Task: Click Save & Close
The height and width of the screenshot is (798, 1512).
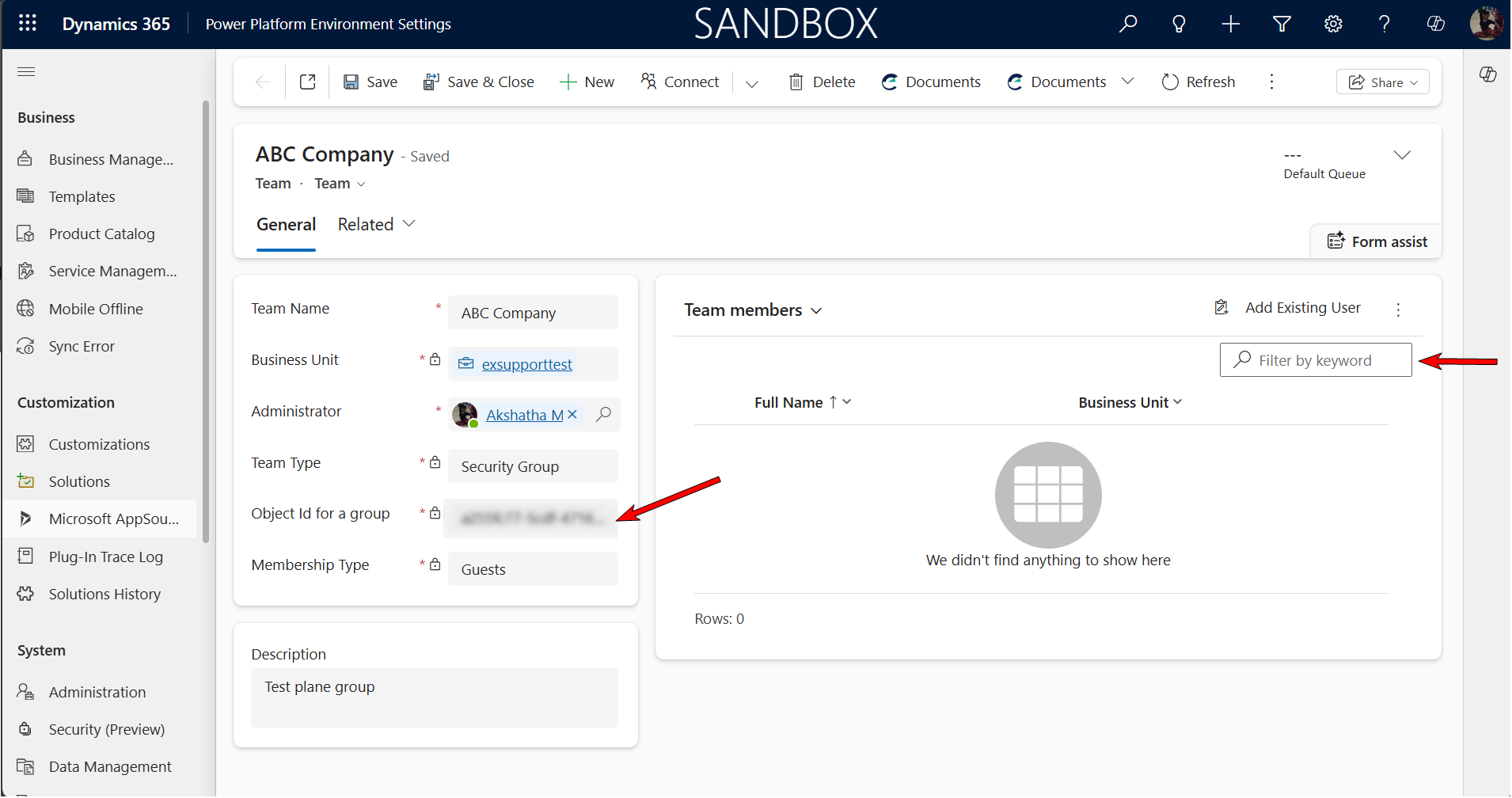Action: tap(478, 82)
